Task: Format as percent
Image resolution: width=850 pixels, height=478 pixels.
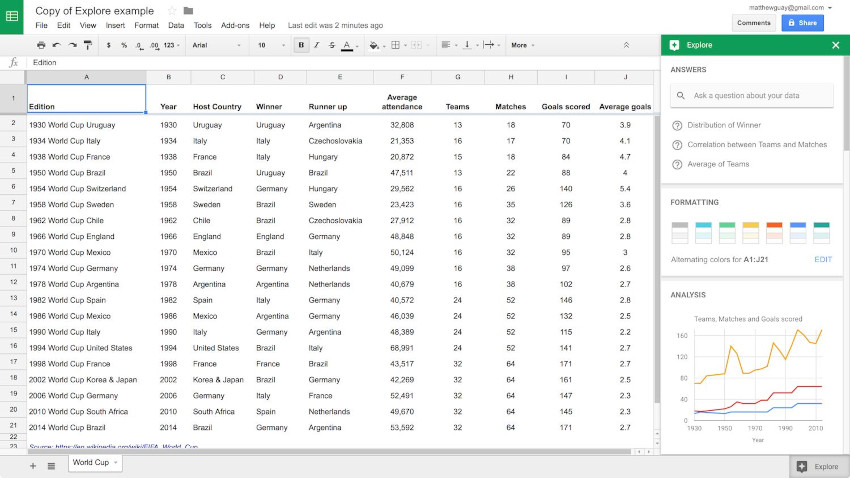Action: [124, 46]
